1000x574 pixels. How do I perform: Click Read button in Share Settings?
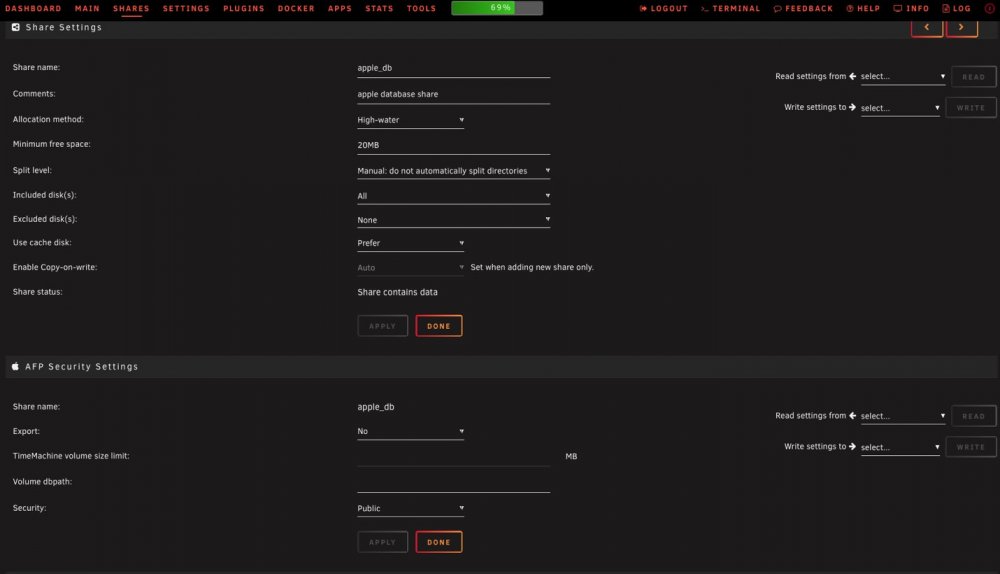(973, 77)
